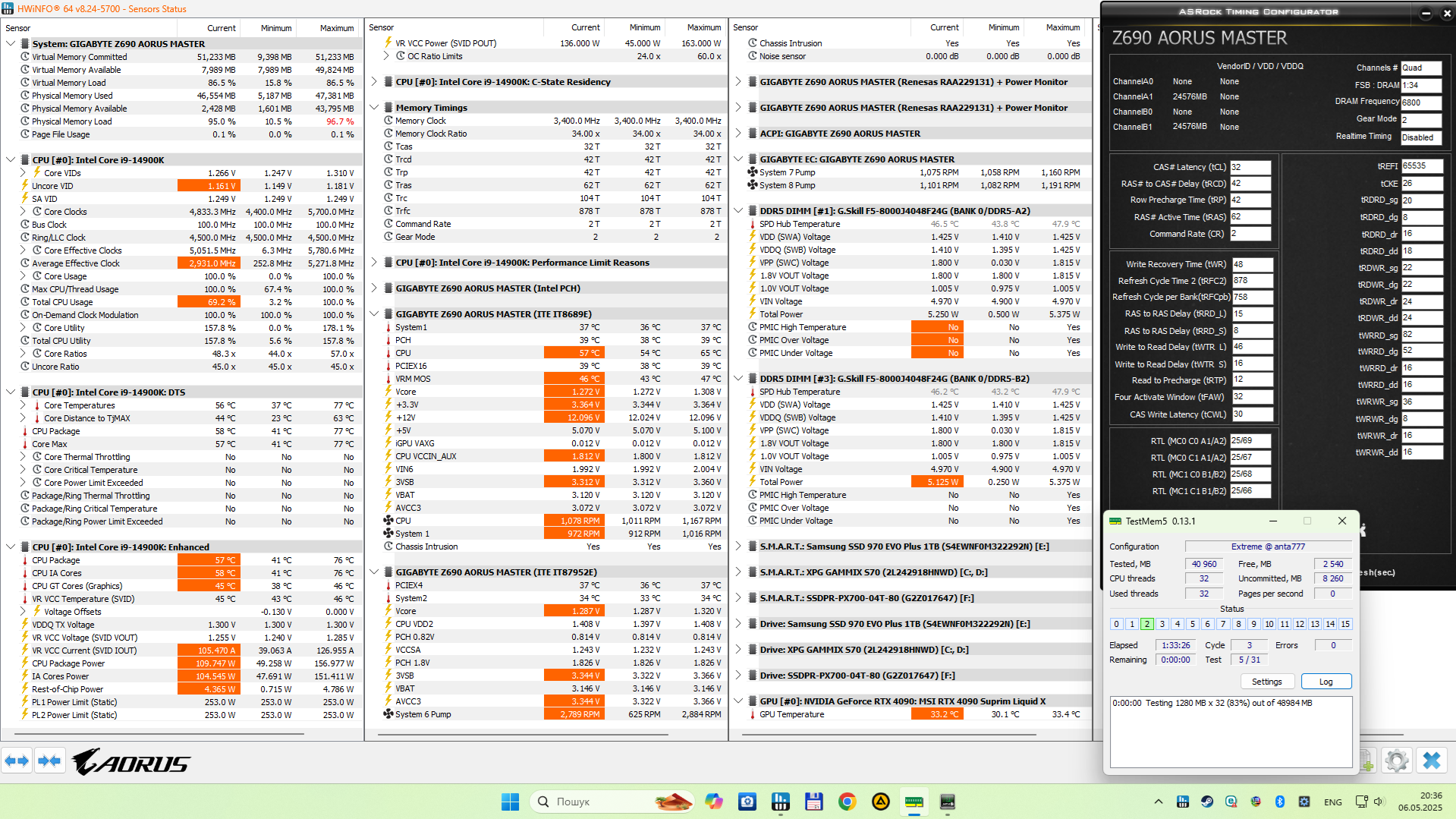Click the floppy-disk app icon on the taskbar
Screen dimensions: 1456x819
click(814, 802)
